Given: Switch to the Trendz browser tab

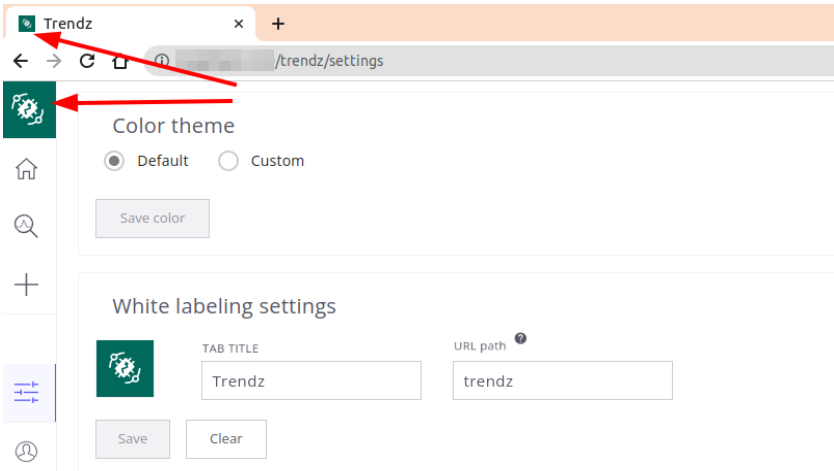Looking at the screenshot, I should (130, 23).
